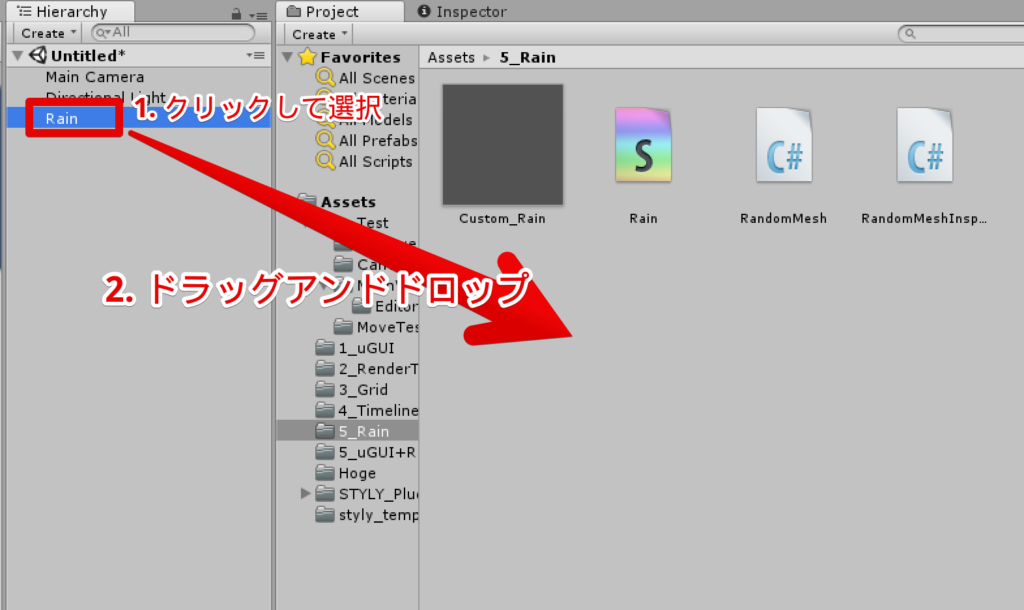Click the Project panel search field
1024x610 pixels.
tap(961, 33)
